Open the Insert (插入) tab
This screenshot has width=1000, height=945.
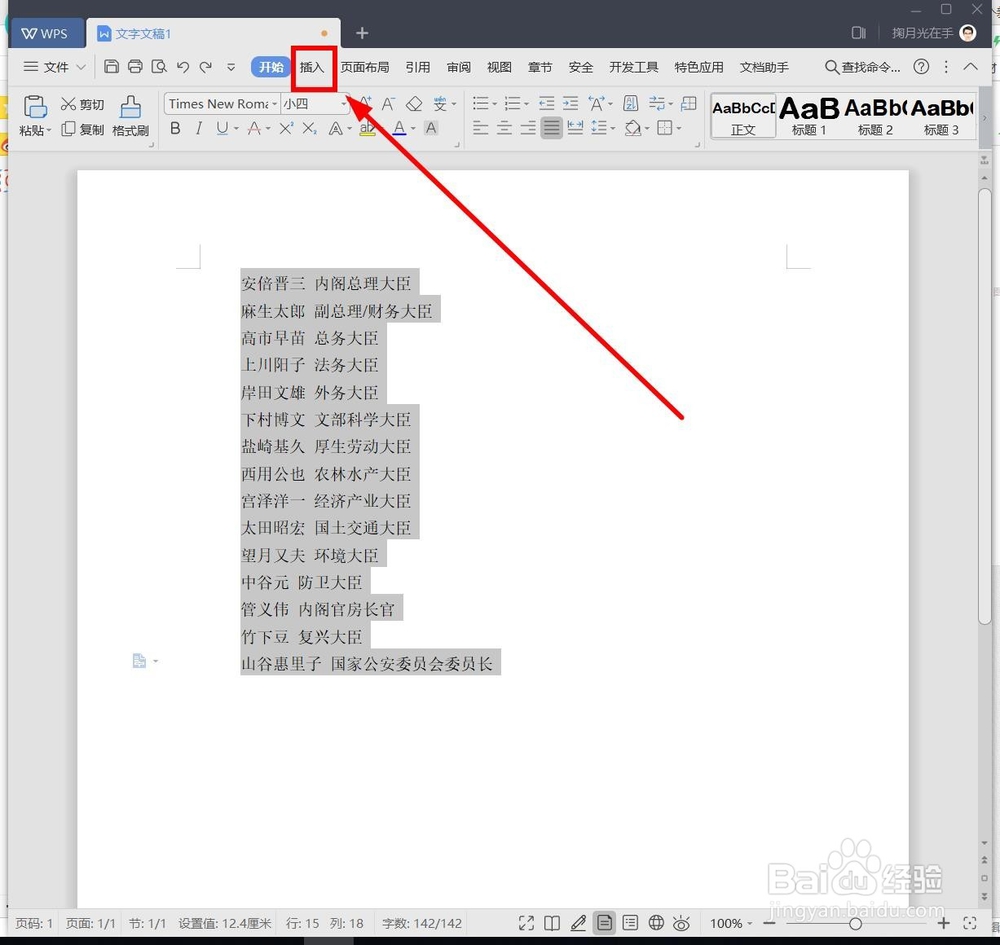coord(312,67)
